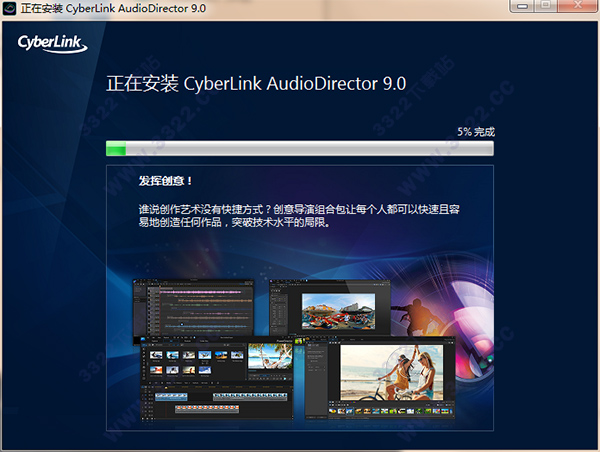Close the AudioDirector installer window
The width and height of the screenshot is (600, 452).
(x=579, y=7)
